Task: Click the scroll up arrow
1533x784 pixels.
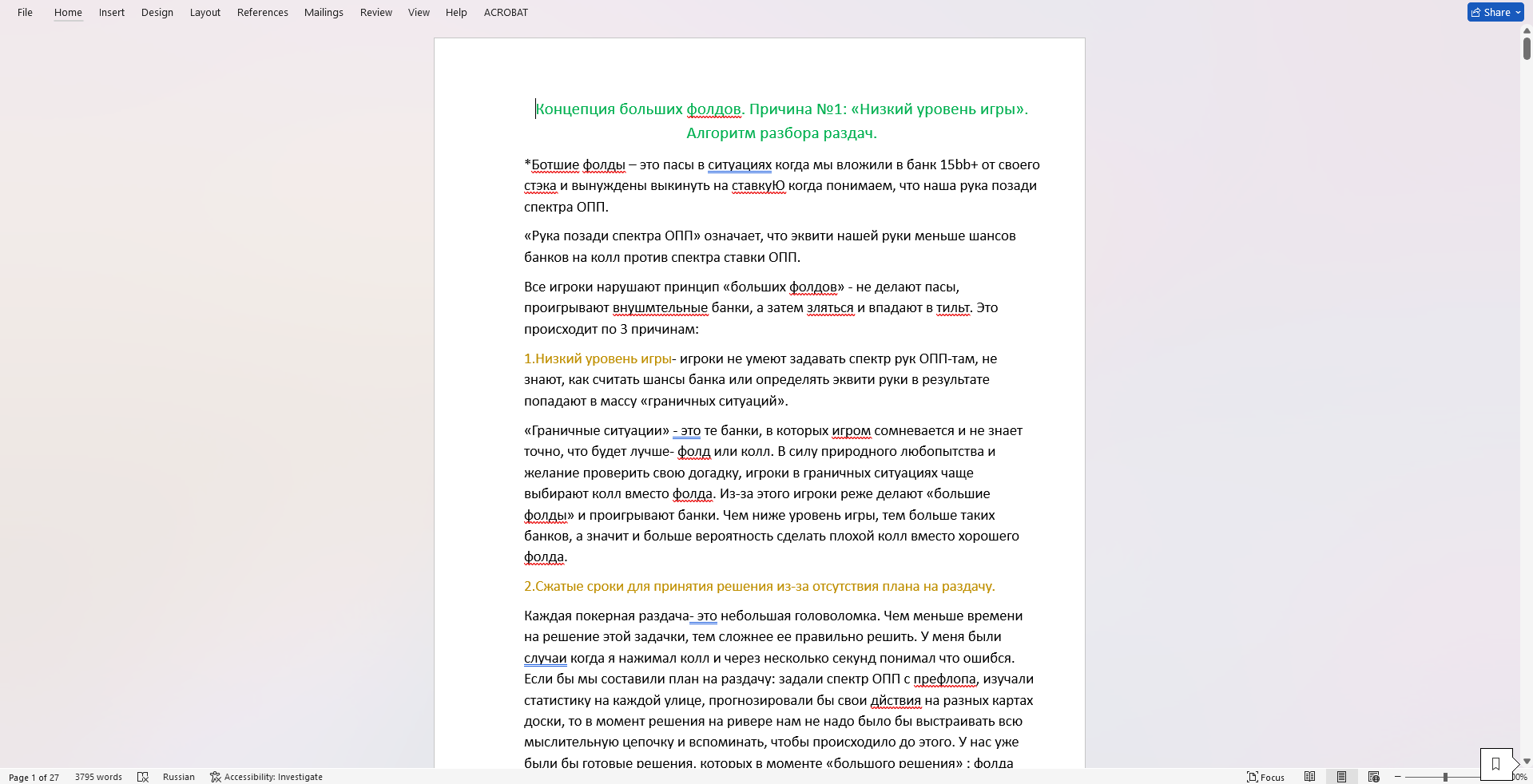Action: click(1527, 30)
